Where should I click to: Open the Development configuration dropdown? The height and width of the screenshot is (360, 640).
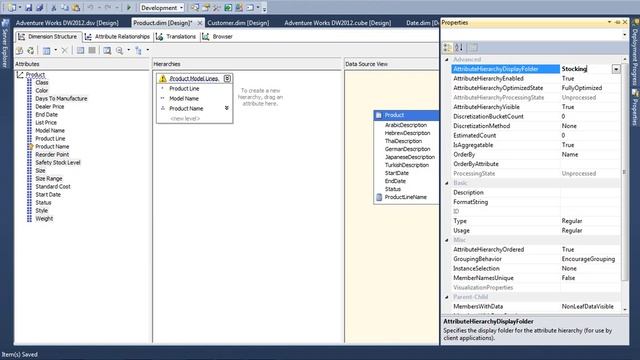[162, 7]
